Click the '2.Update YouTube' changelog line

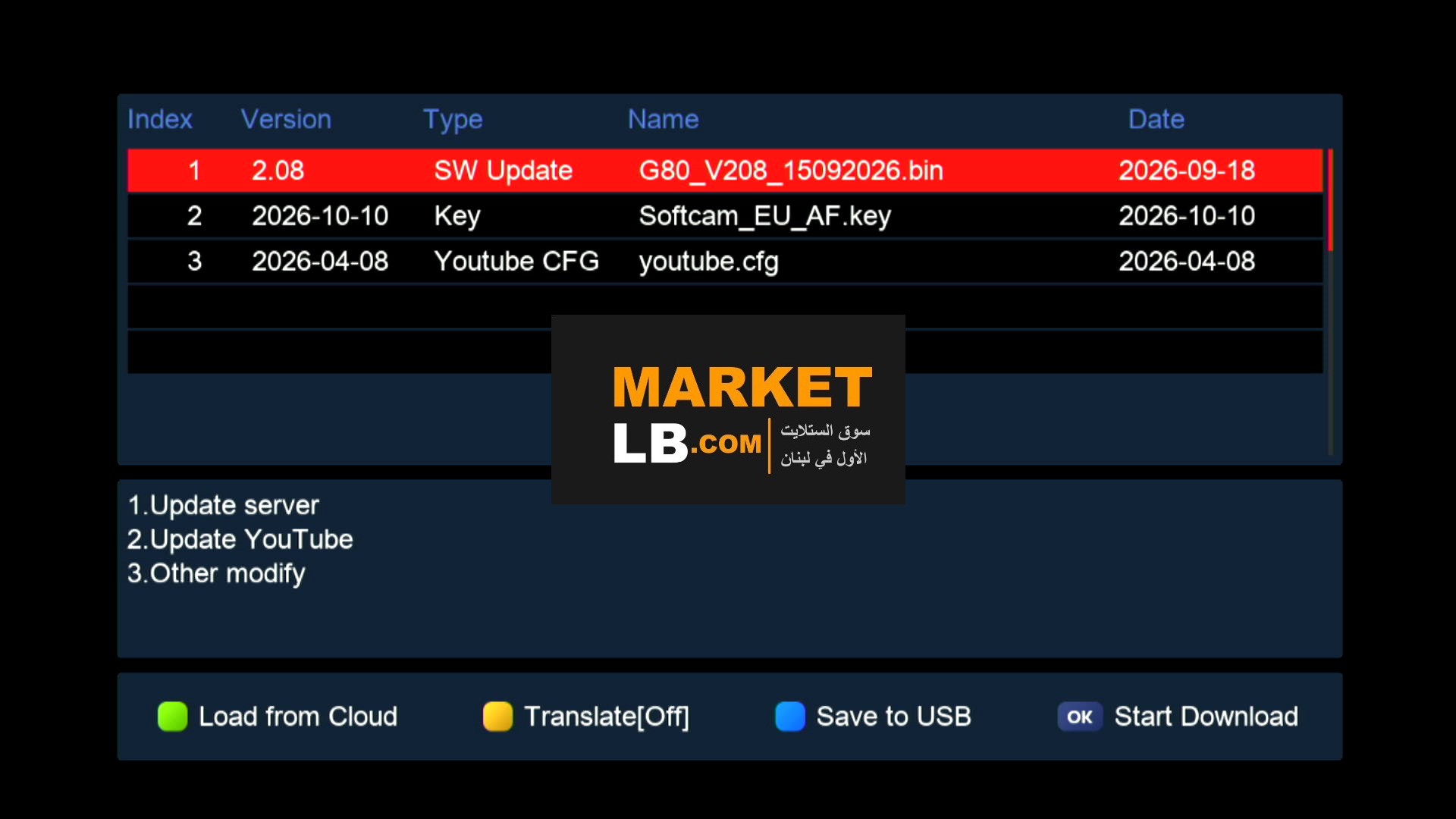[x=240, y=539]
